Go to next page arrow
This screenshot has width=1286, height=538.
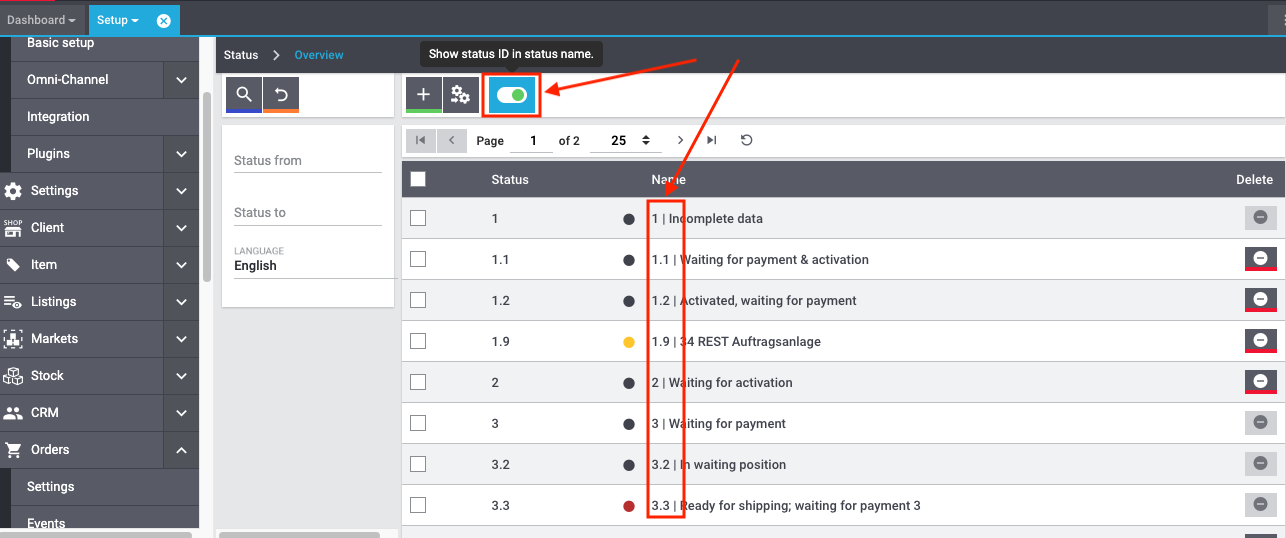click(x=681, y=140)
